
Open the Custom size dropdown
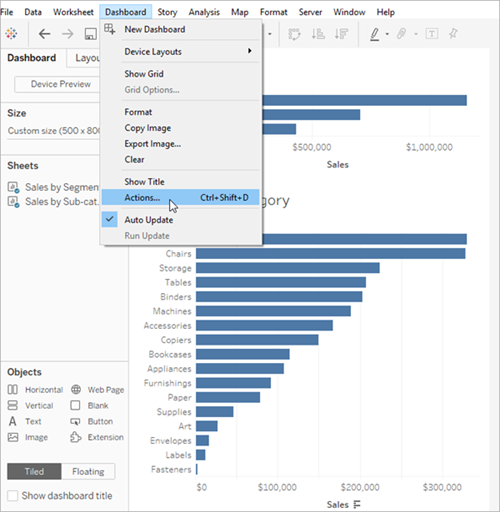tap(53, 131)
